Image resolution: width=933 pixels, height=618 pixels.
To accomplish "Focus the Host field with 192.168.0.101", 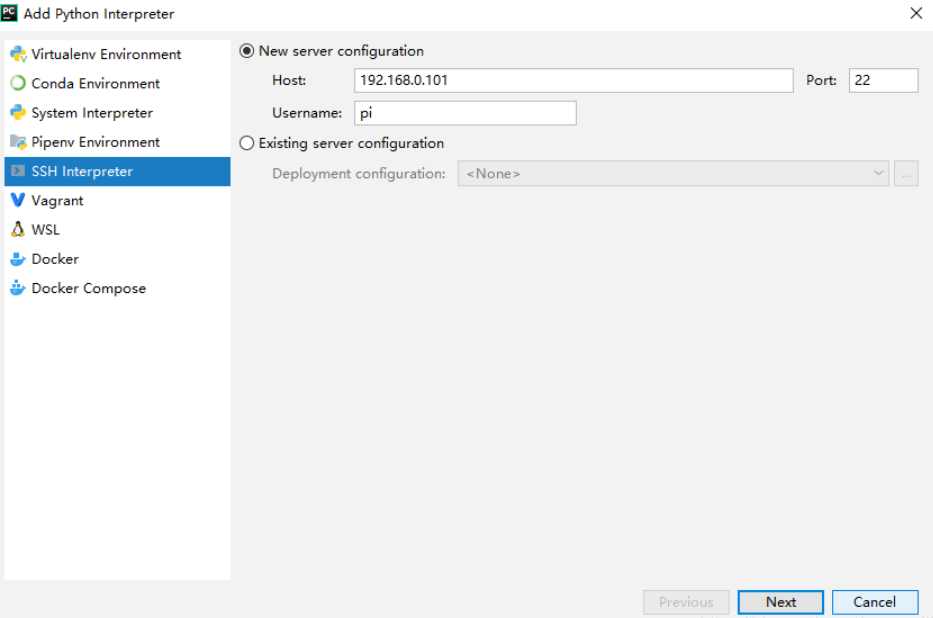I will [574, 80].
